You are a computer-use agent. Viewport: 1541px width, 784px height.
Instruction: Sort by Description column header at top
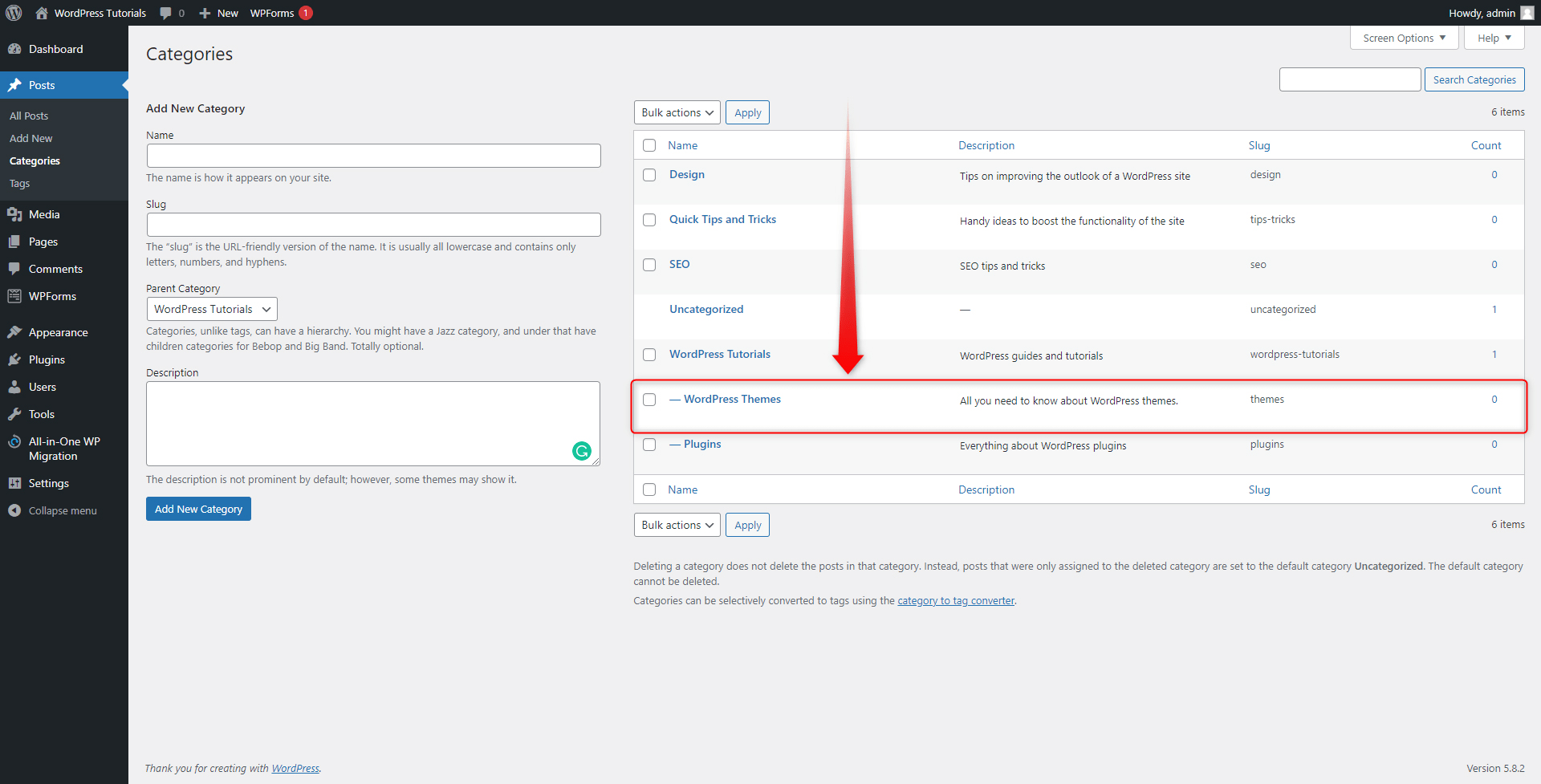tap(986, 145)
